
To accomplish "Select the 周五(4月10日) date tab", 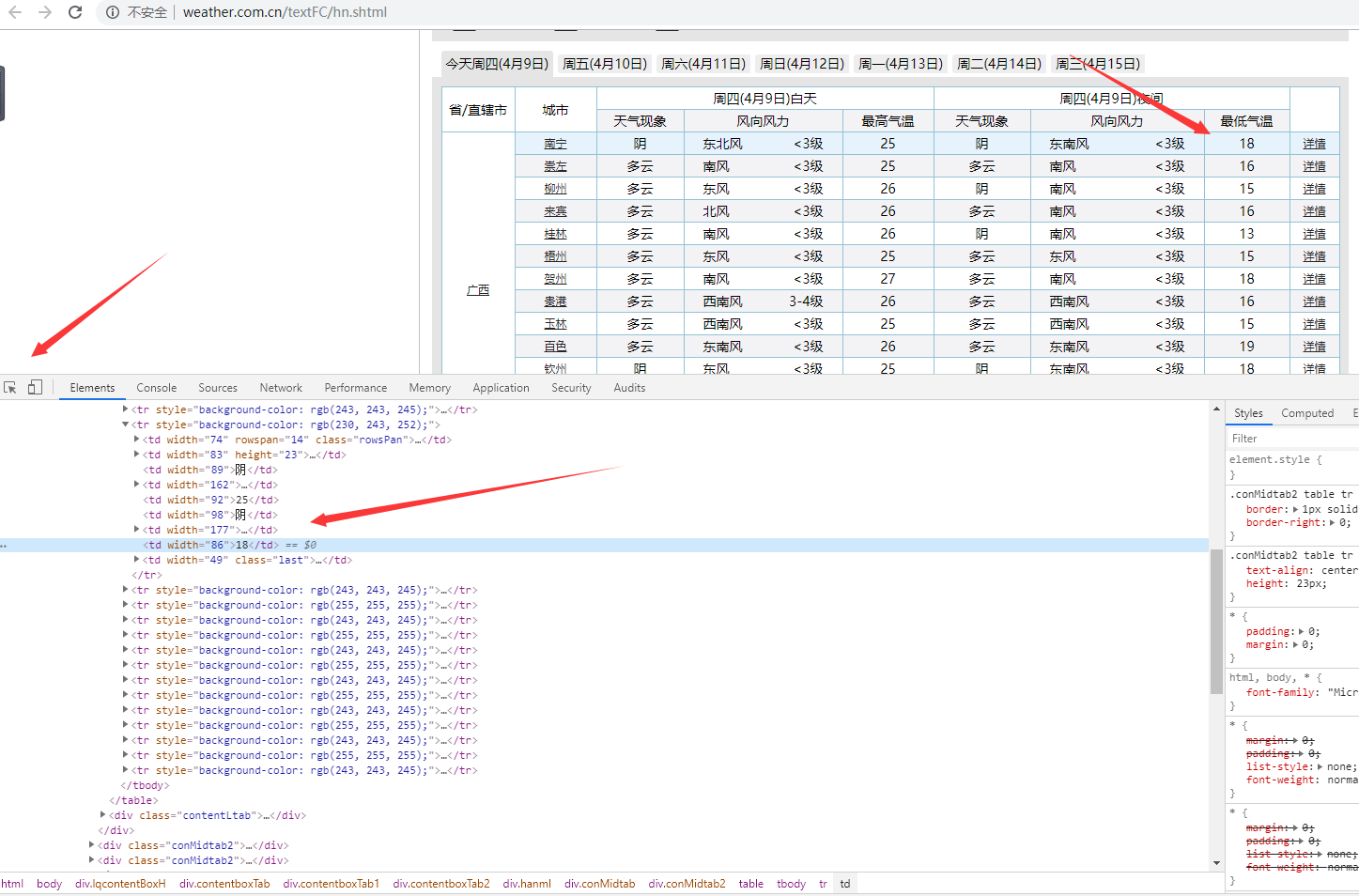I will click(x=605, y=64).
